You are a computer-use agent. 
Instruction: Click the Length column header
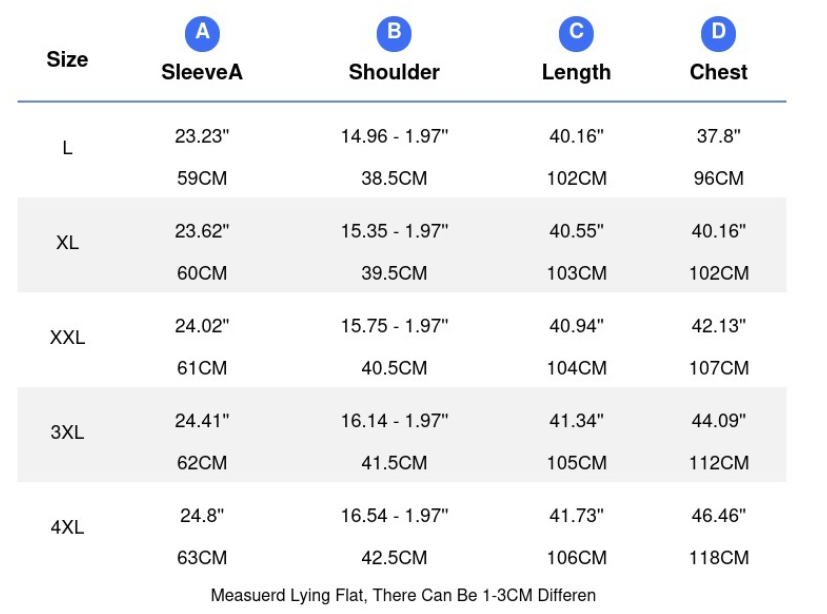pyautogui.click(x=576, y=73)
